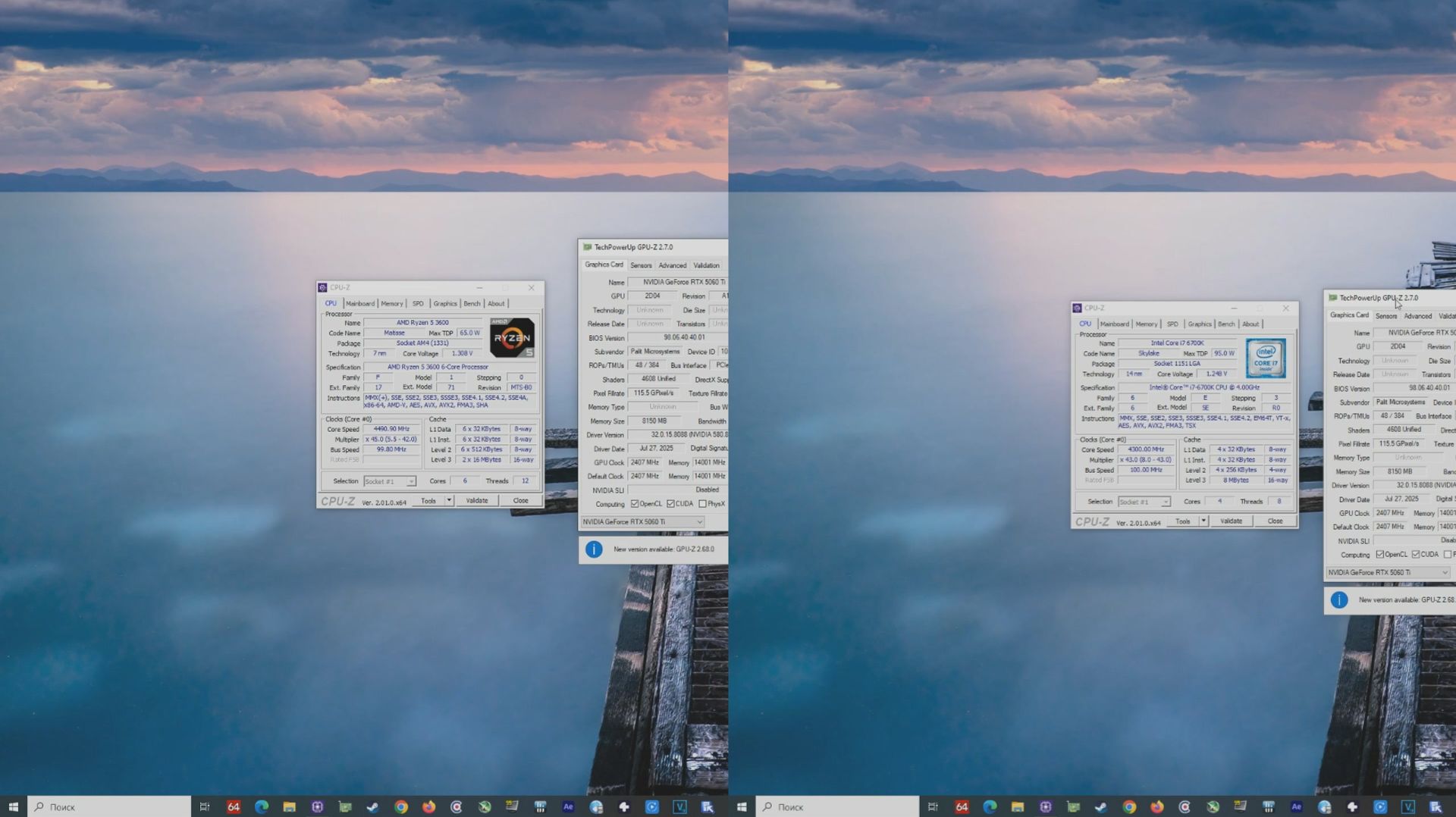Open the Socket #1 selection dropdown in CPU-Z

[389, 480]
